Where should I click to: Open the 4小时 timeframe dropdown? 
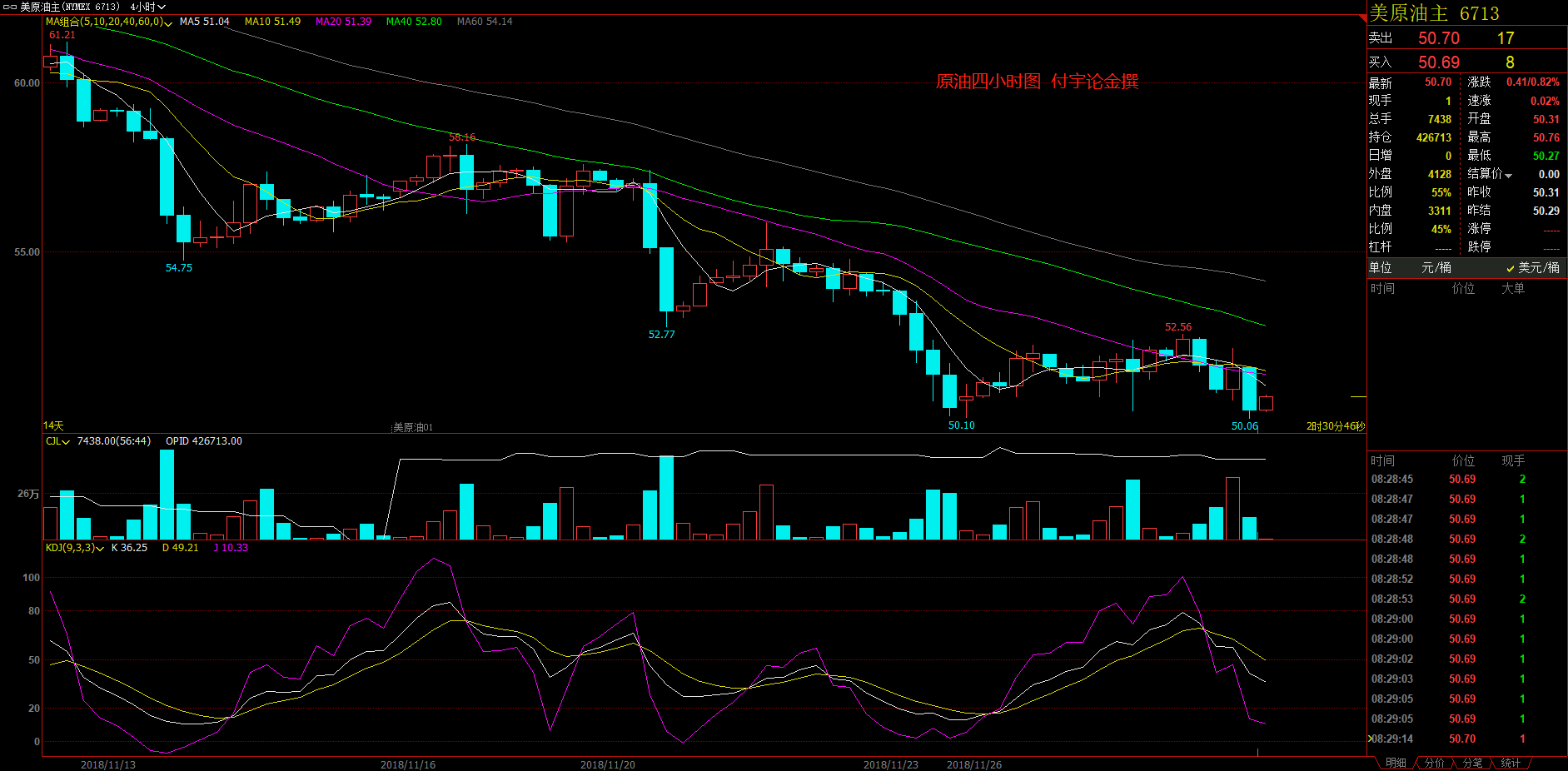coord(147,7)
